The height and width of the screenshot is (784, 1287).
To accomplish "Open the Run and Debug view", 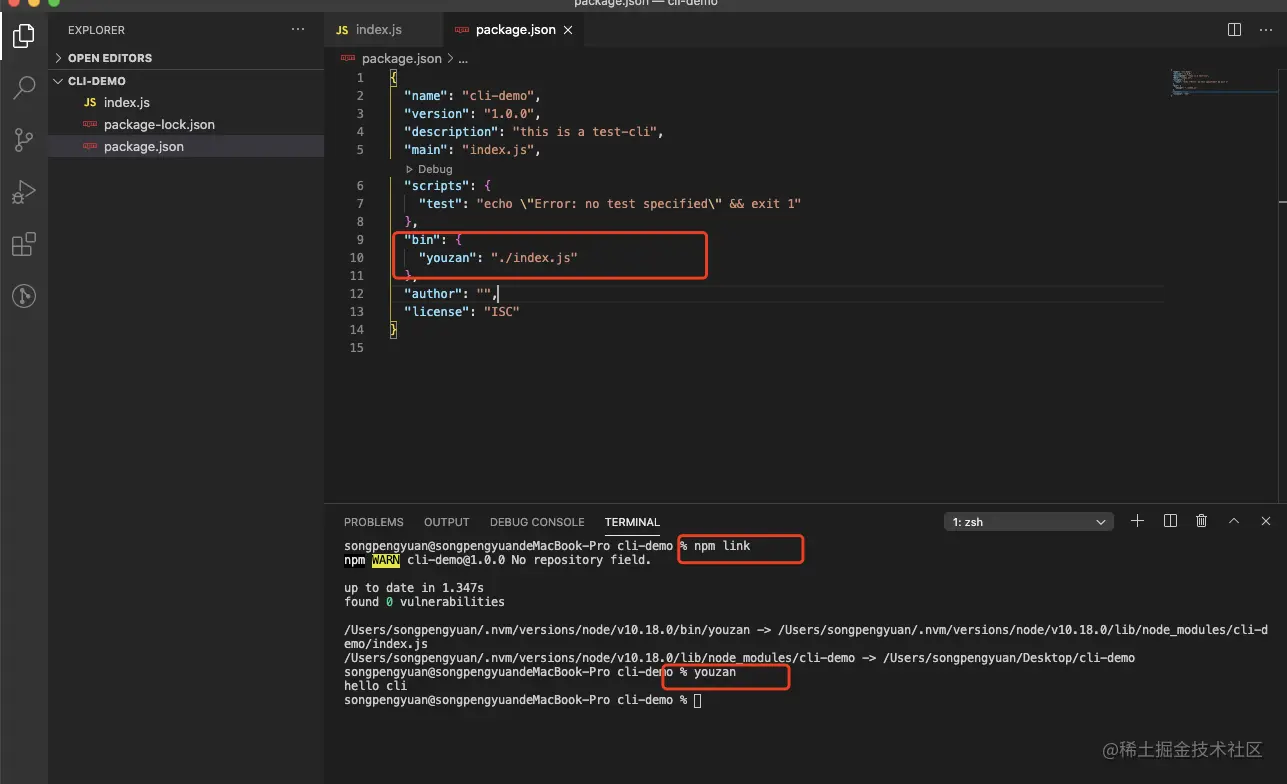I will pos(23,192).
